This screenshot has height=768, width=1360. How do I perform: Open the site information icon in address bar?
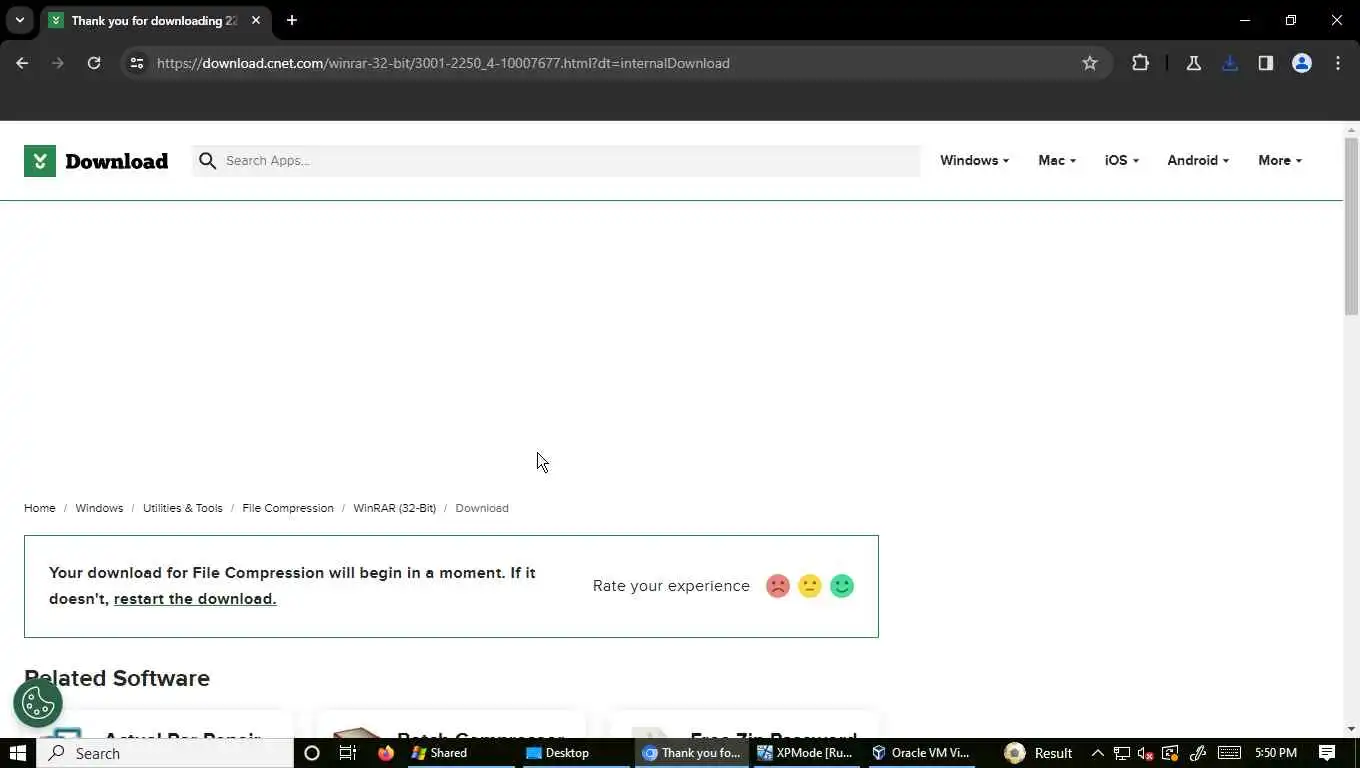point(137,63)
